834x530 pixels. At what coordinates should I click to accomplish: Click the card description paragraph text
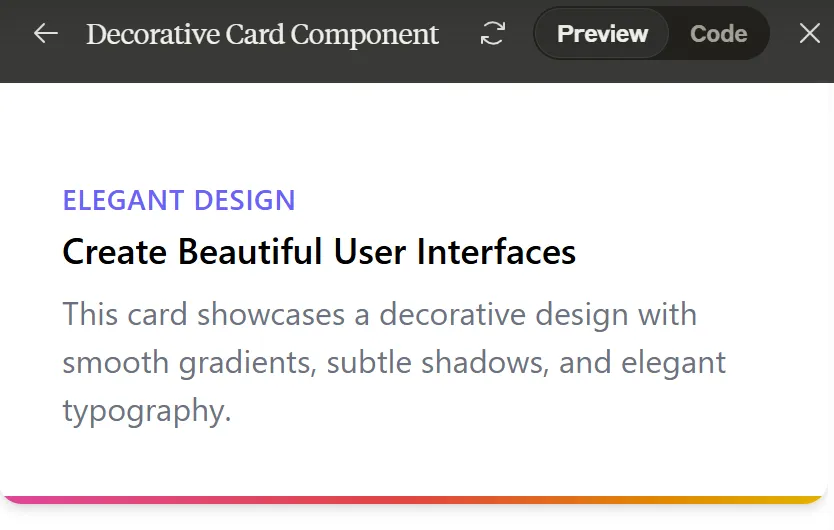[394, 362]
